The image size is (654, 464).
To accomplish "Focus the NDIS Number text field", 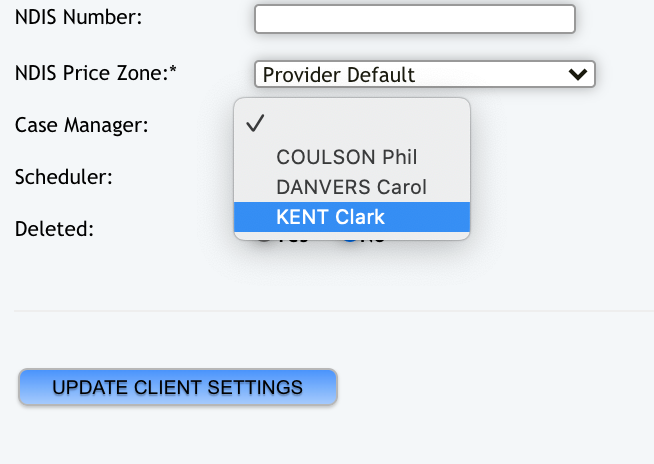I will pos(415,19).
